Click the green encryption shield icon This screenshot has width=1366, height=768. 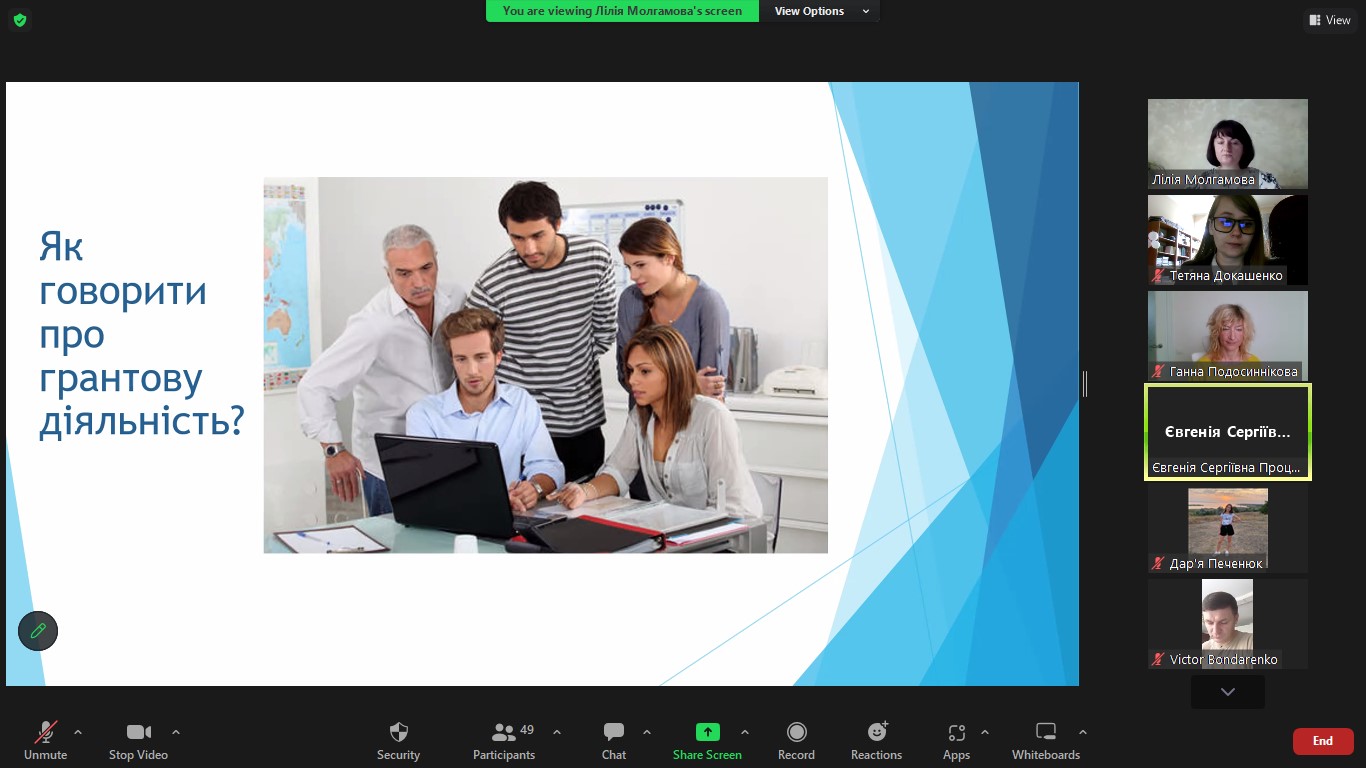click(x=20, y=20)
